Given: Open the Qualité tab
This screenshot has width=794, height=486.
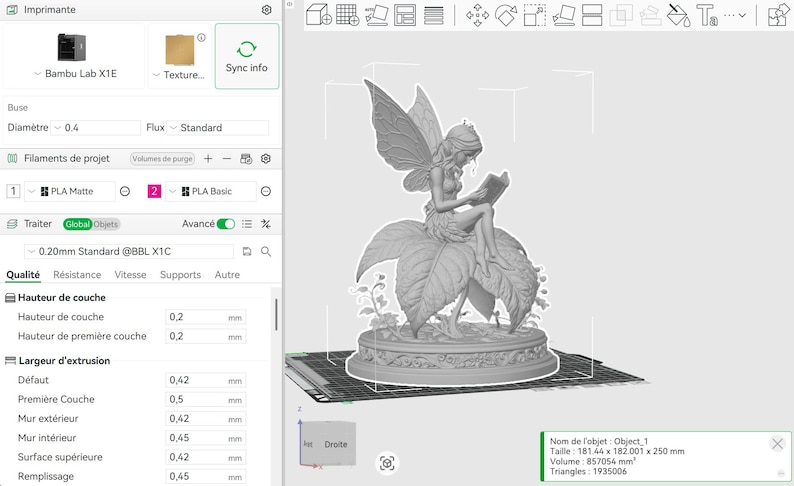Looking at the screenshot, I should (x=23, y=274).
